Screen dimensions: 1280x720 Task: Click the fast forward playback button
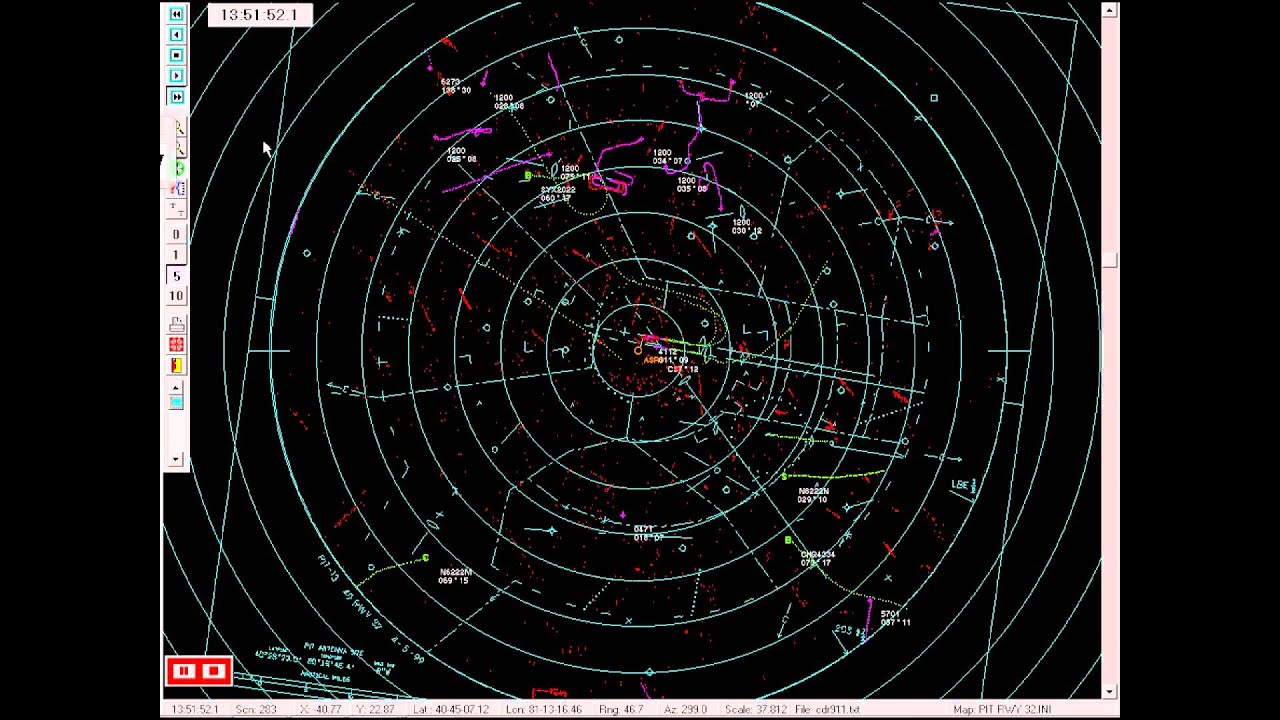click(x=176, y=97)
